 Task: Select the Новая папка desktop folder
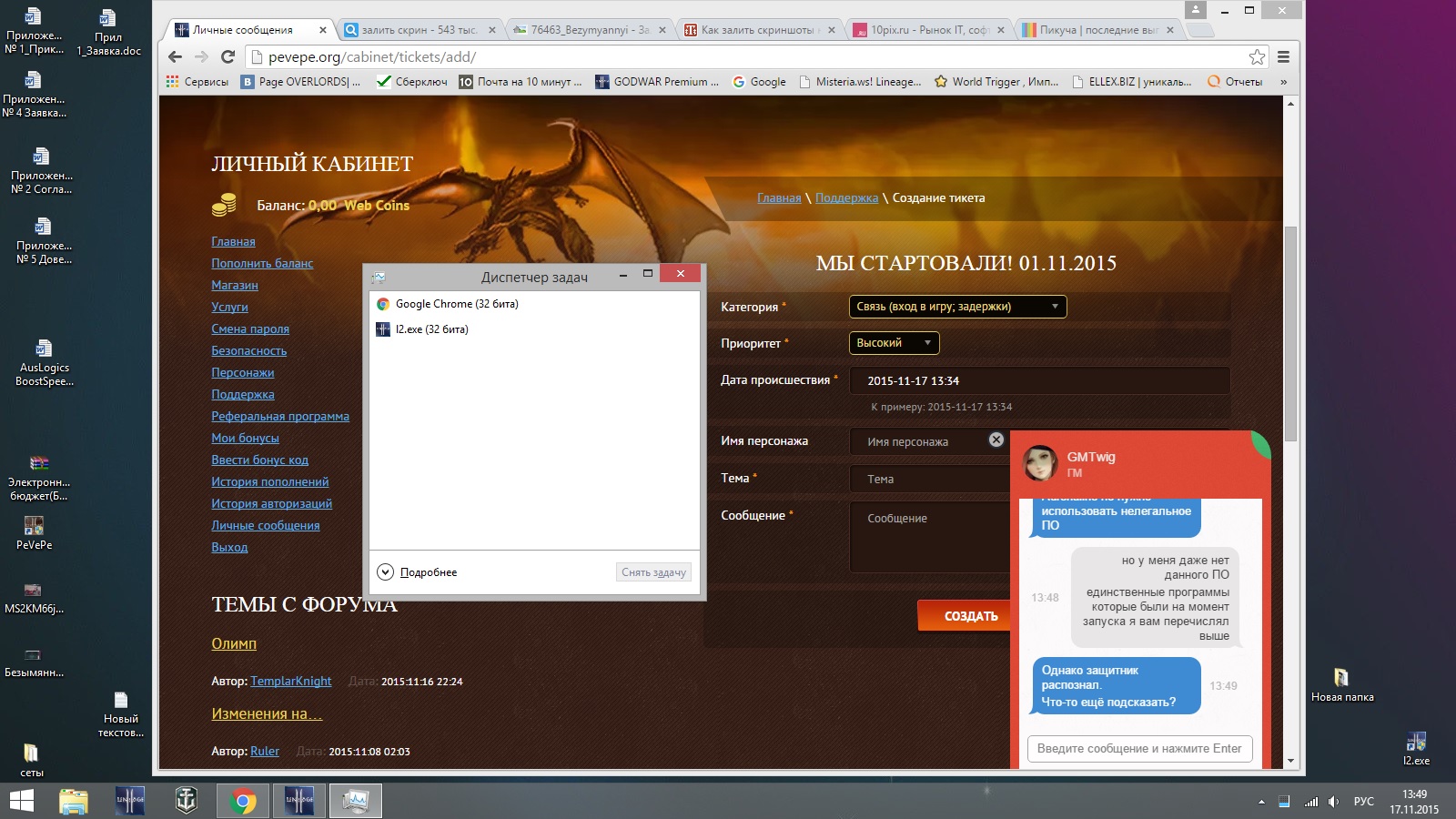tap(1342, 685)
